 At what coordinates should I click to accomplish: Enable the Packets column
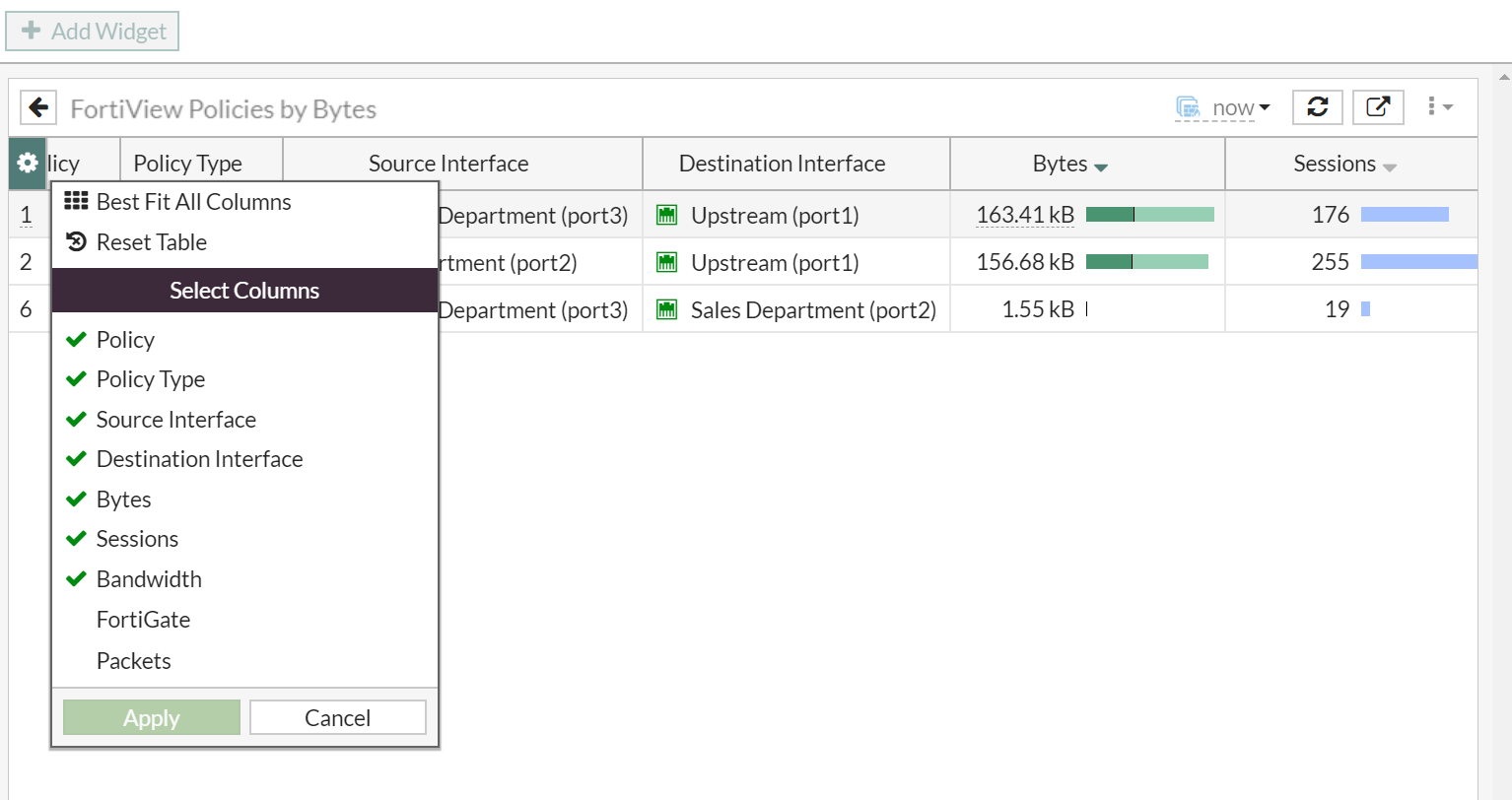click(x=134, y=661)
